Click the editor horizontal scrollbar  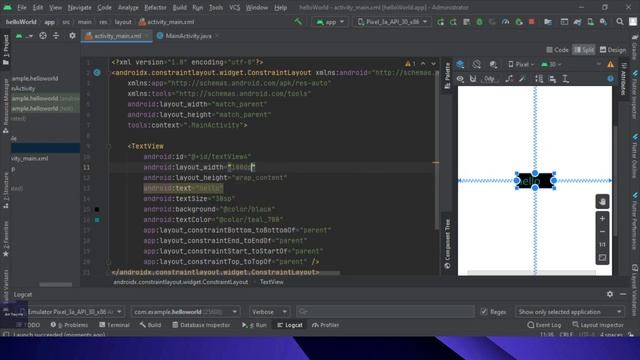[226, 273]
